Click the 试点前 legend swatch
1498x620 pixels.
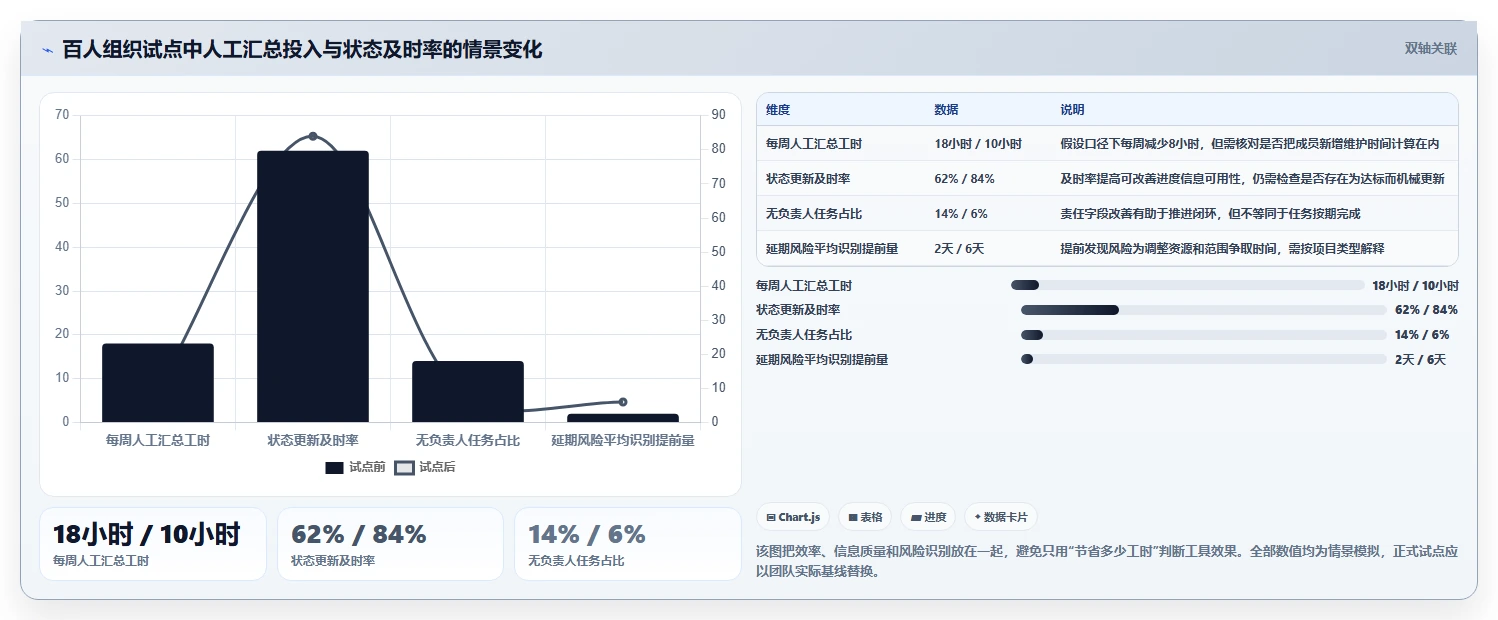pos(335,467)
